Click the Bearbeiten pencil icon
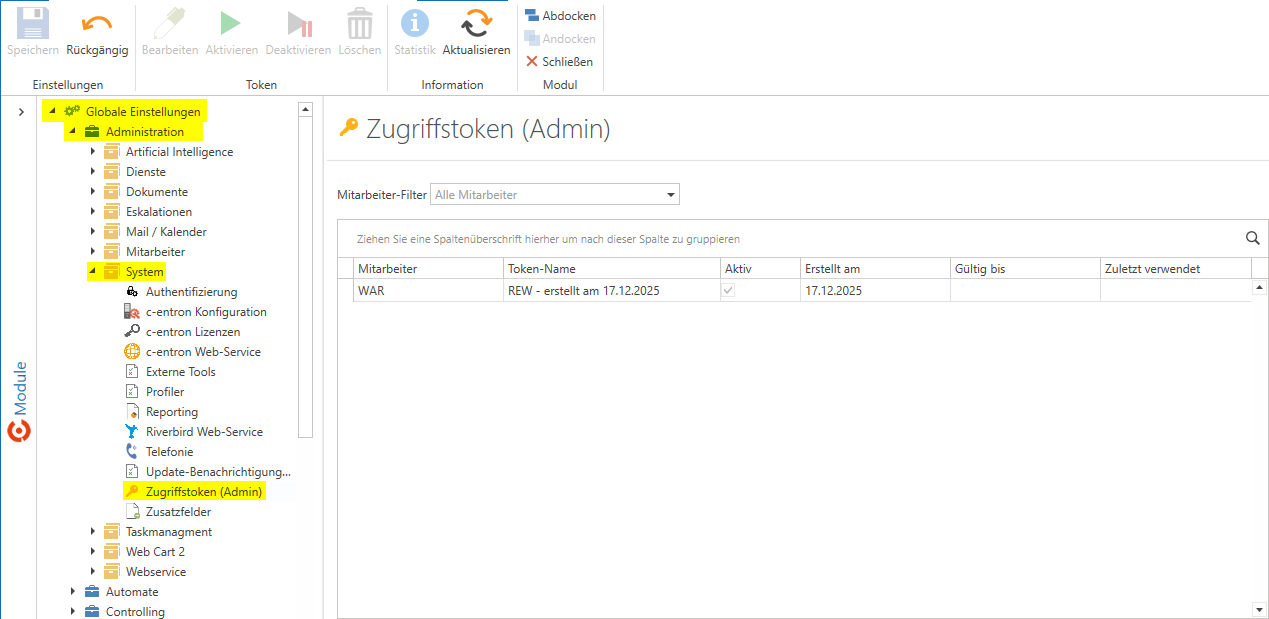Image resolution: width=1269 pixels, height=619 pixels. click(170, 22)
